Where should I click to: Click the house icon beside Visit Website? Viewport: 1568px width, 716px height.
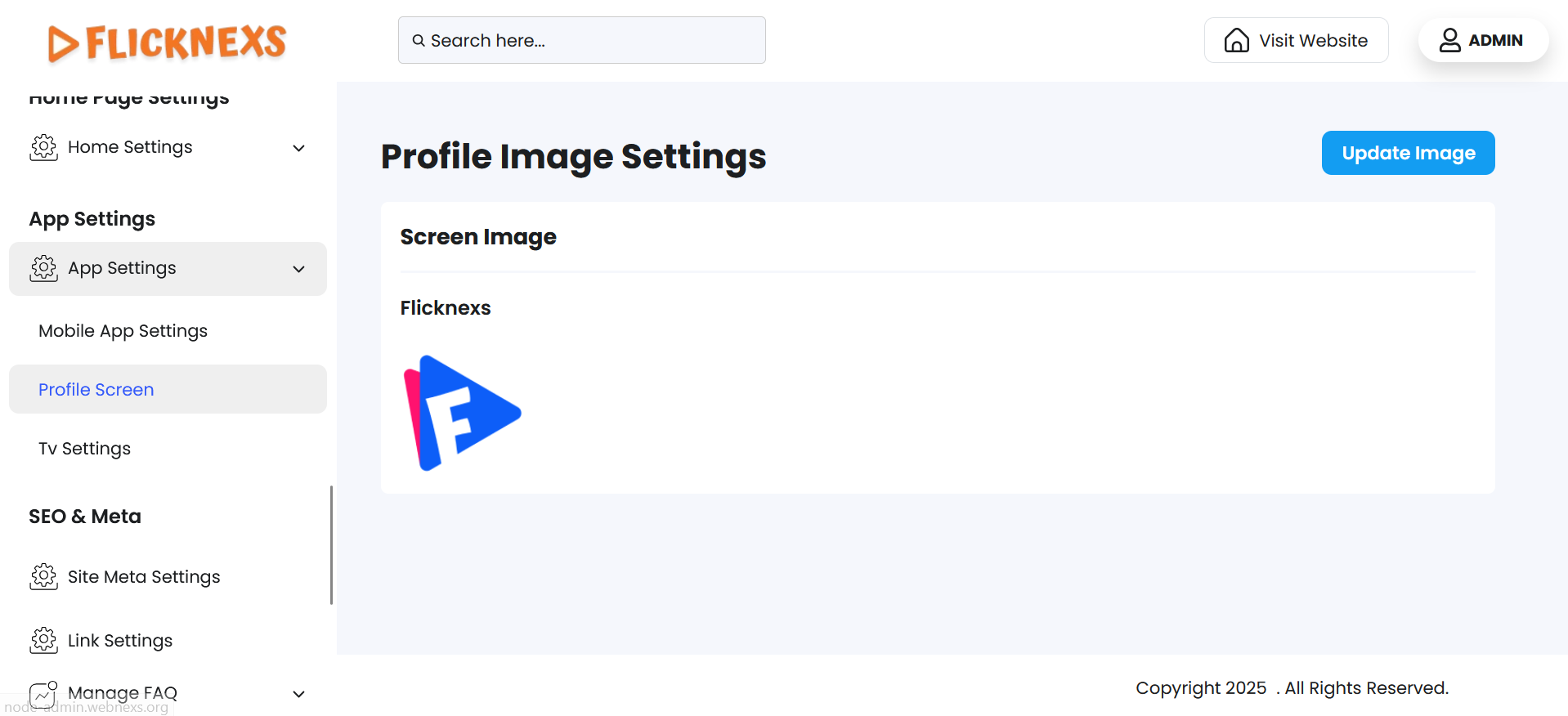pos(1236,40)
